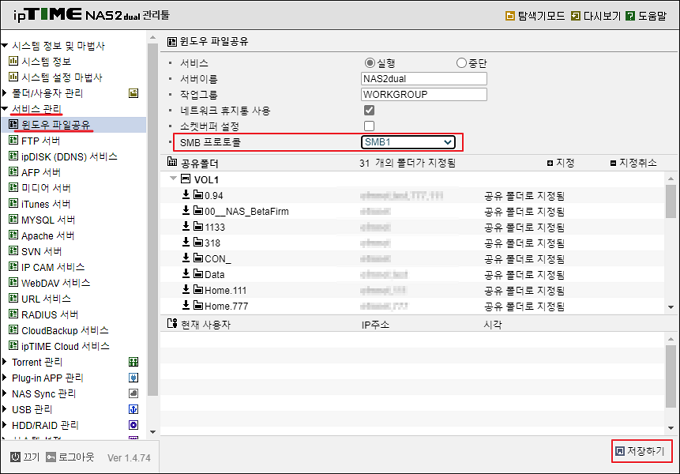
Task: Open the 도움말 help icon
Action: tap(631, 16)
